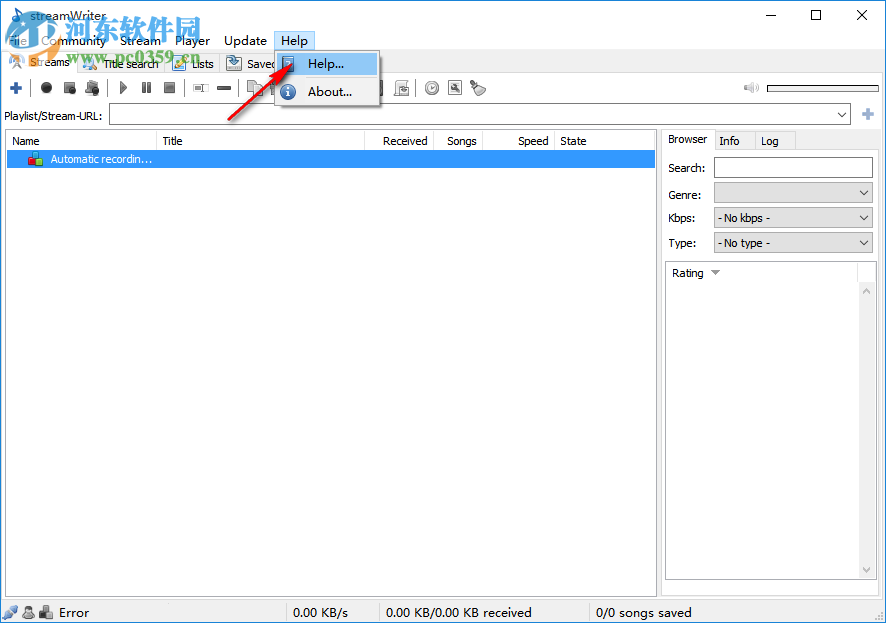Screen dimensions: 886x623
Task: Click the Error status bar indicator
Action: (x=72, y=612)
